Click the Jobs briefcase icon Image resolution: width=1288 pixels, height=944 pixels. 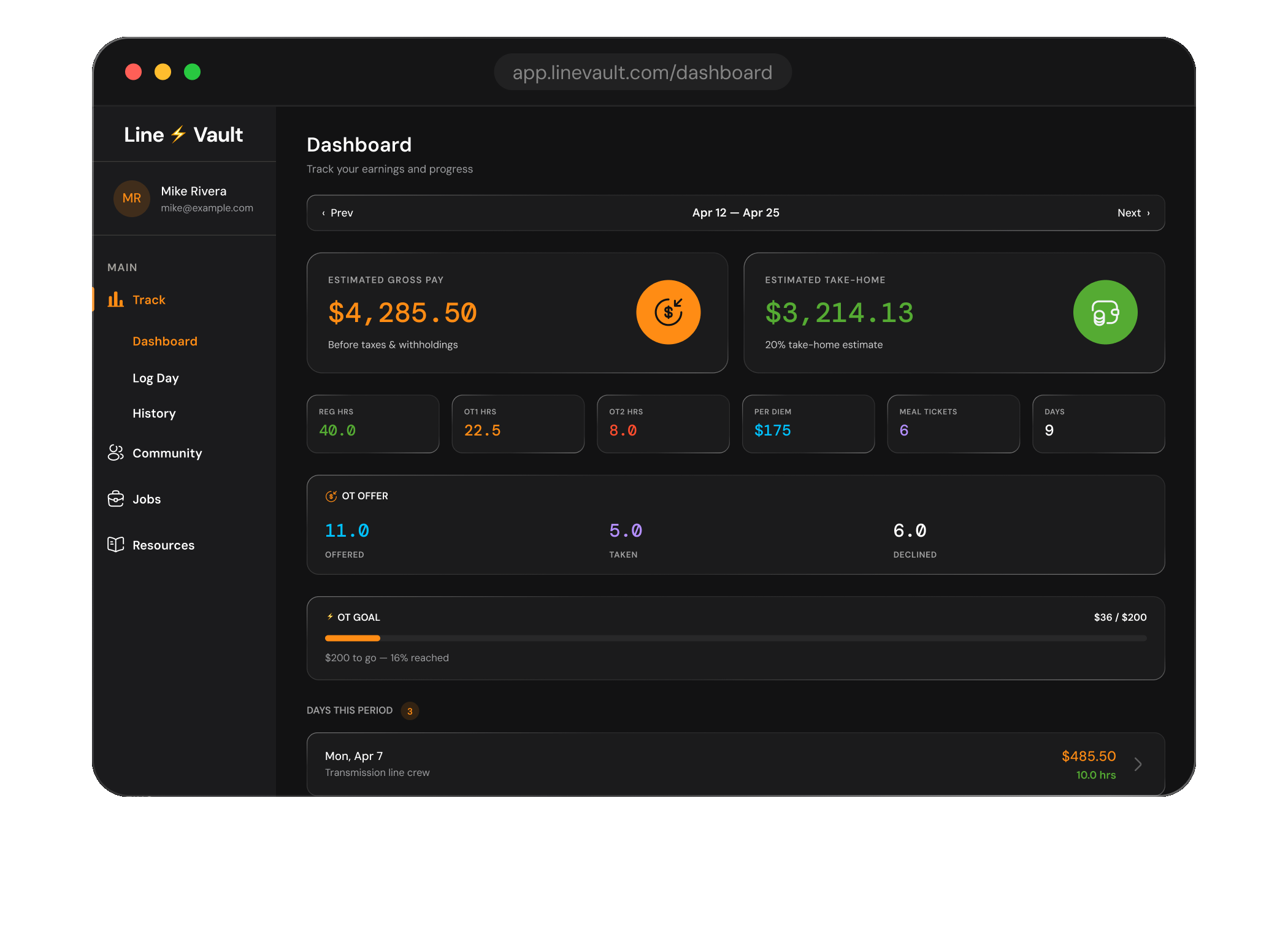point(115,499)
